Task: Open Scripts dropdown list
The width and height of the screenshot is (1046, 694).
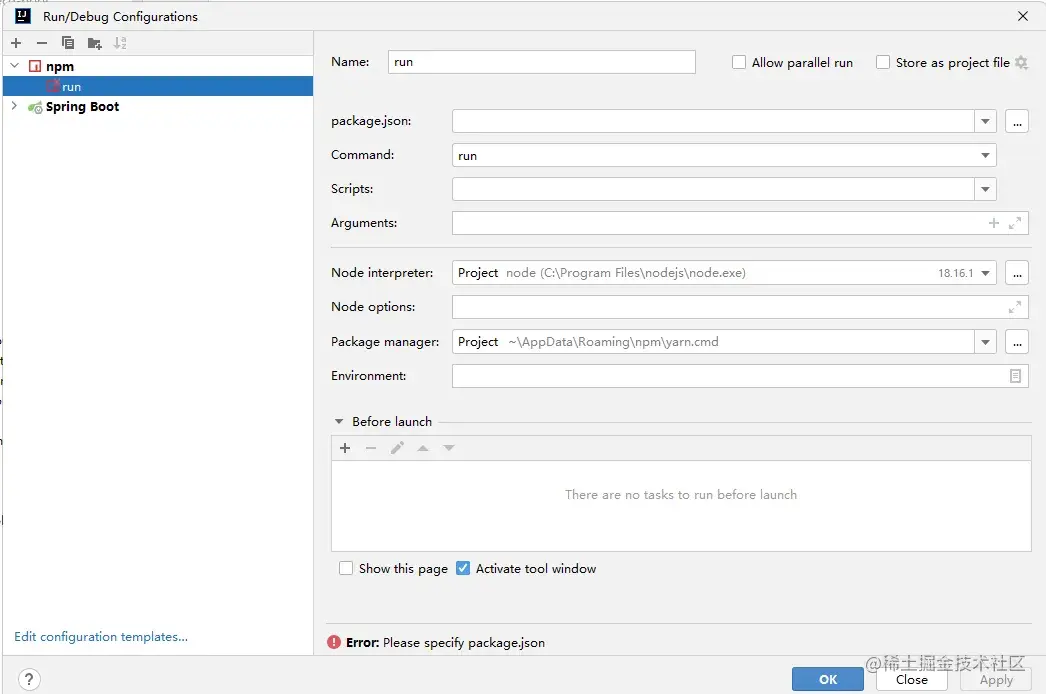Action: [985, 190]
